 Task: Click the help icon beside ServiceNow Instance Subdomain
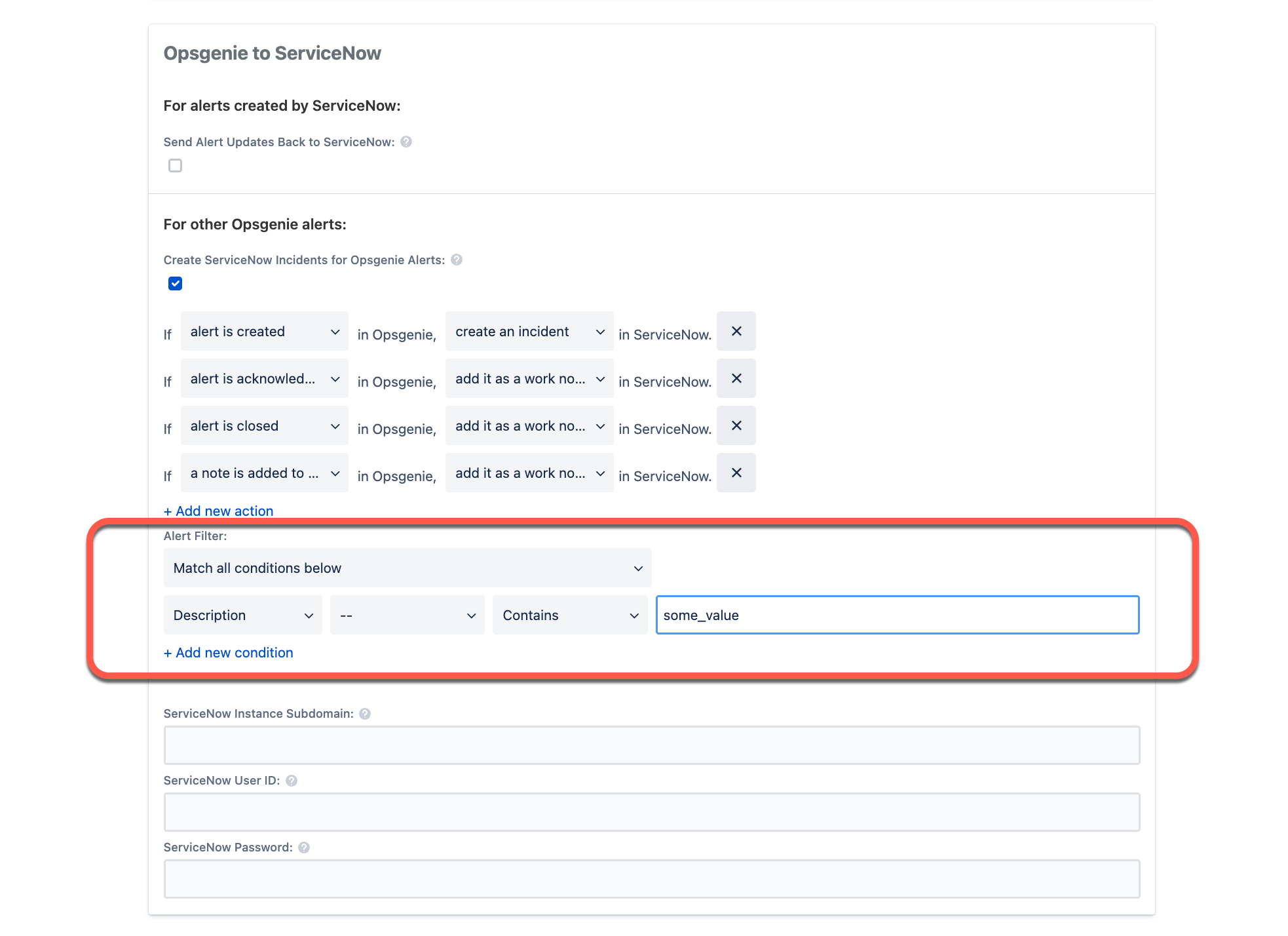[366, 713]
